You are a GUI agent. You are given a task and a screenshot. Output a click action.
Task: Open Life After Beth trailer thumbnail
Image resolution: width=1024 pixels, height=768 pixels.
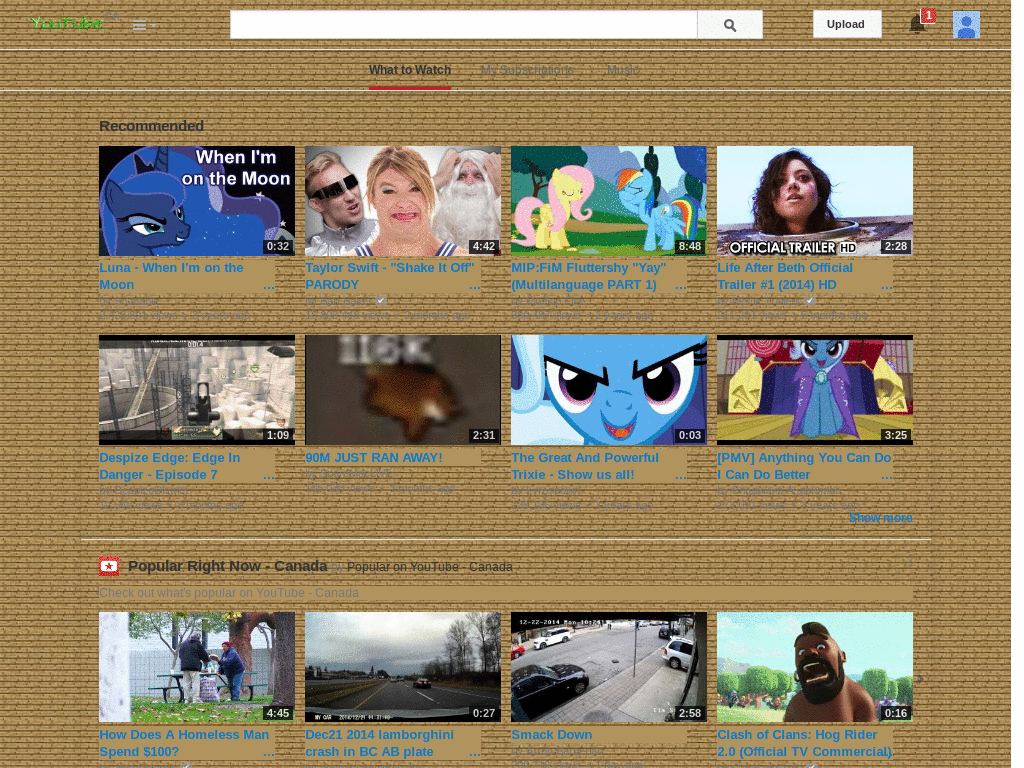815,201
